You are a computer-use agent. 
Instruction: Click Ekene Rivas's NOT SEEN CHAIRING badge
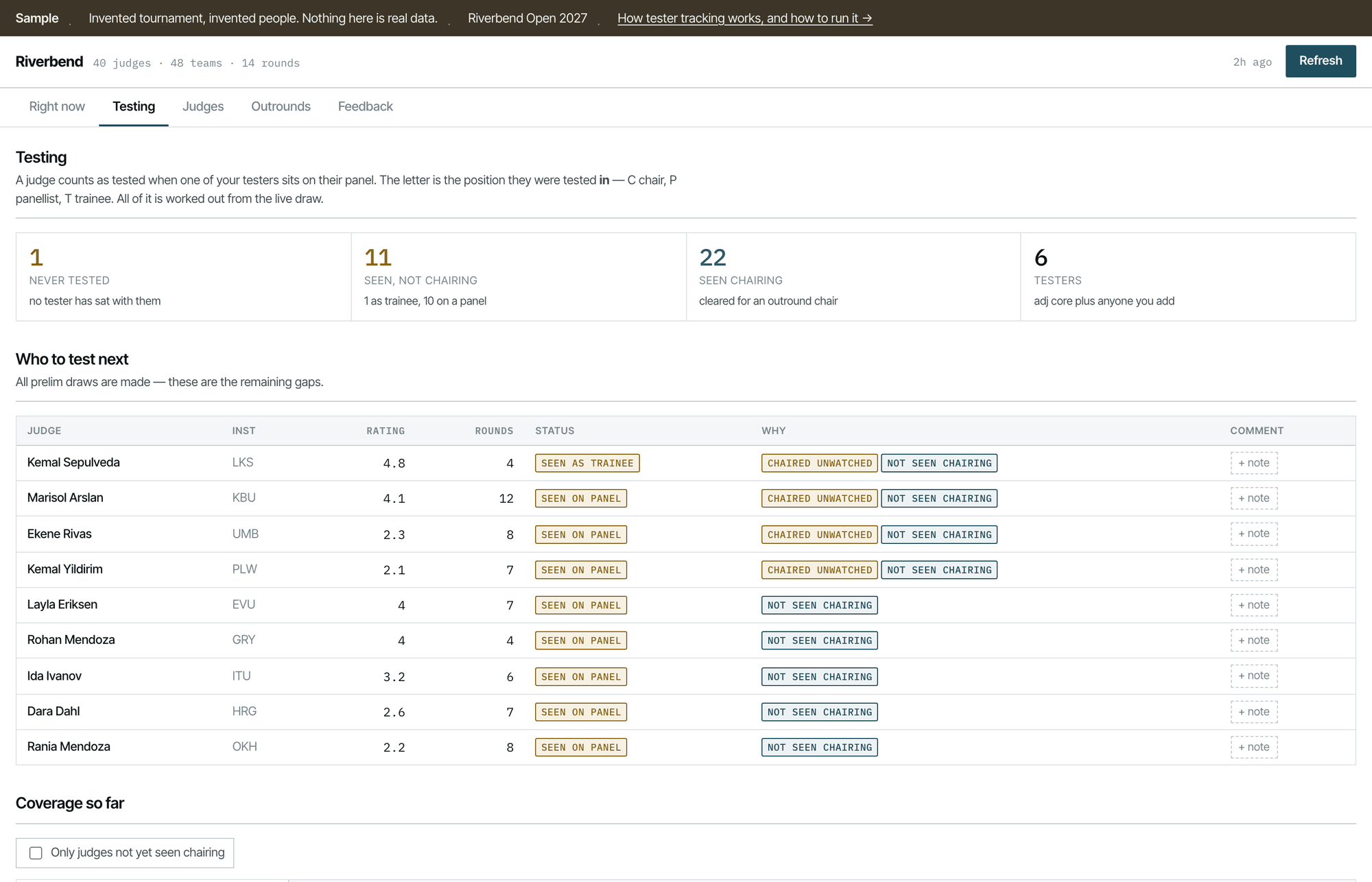click(939, 534)
